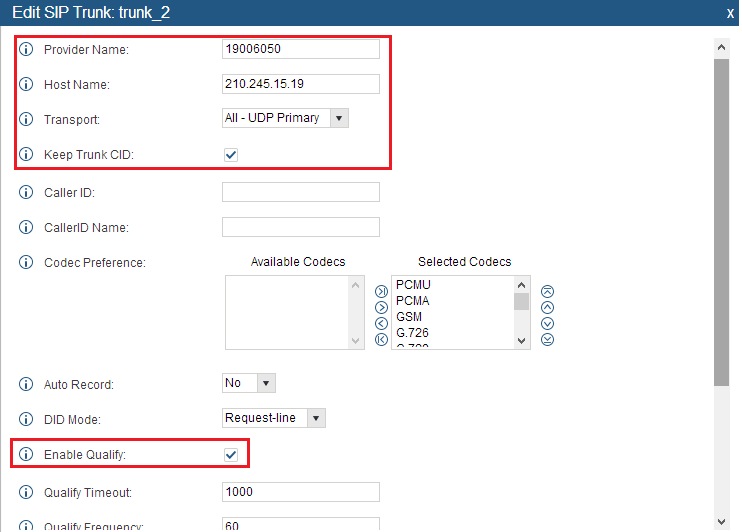Move selected codec up one position
Viewport: 742px width, 532px height.
(547, 307)
